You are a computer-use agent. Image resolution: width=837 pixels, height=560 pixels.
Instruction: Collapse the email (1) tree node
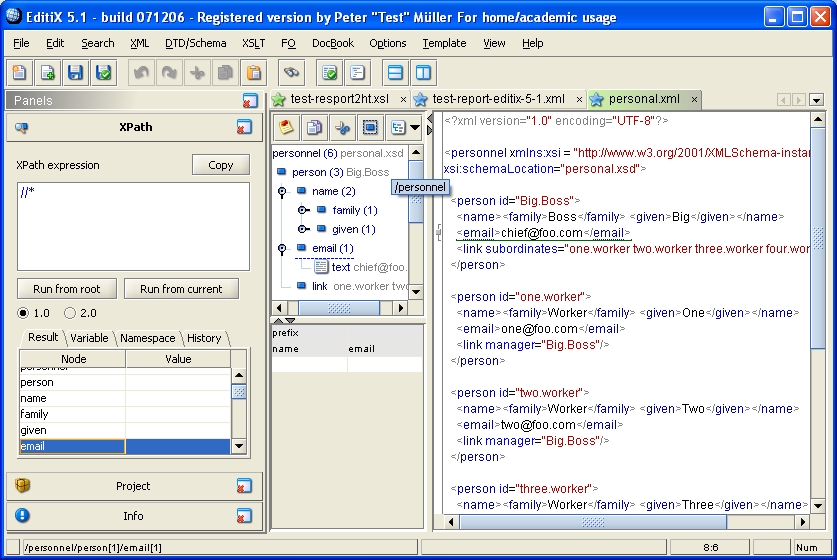coord(282,248)
